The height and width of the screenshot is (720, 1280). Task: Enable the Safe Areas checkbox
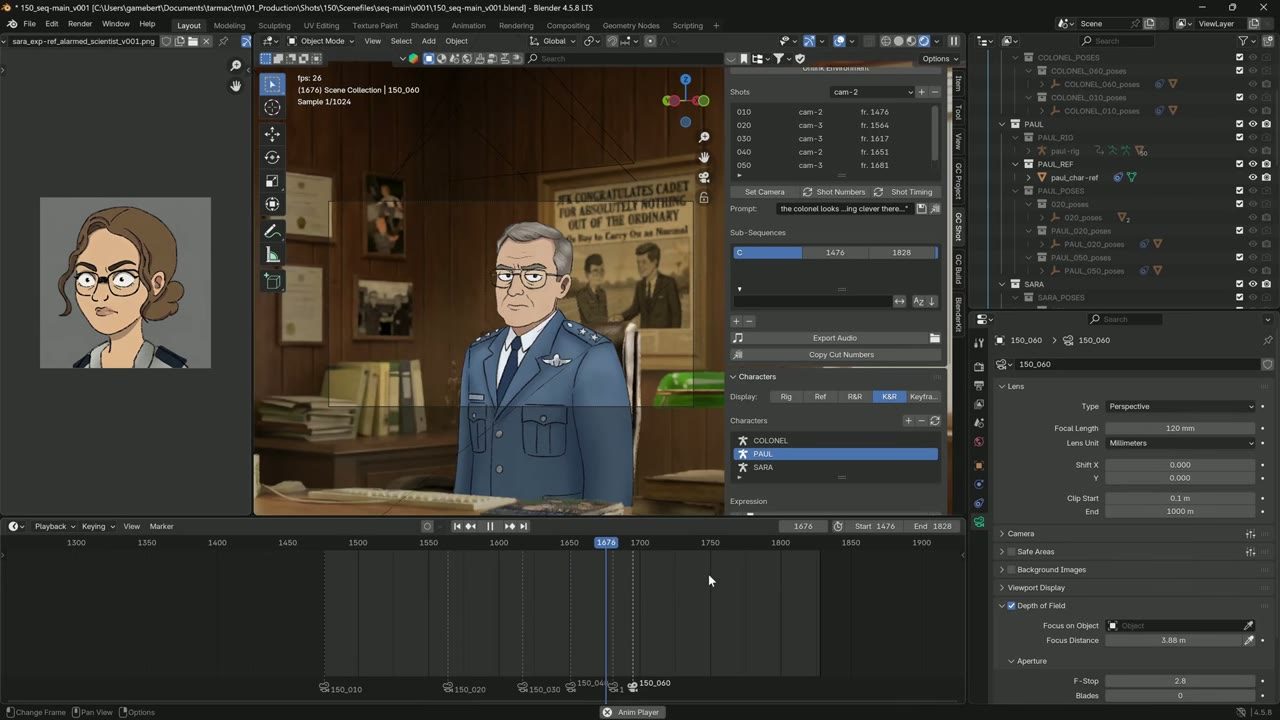pos(1011,552)
